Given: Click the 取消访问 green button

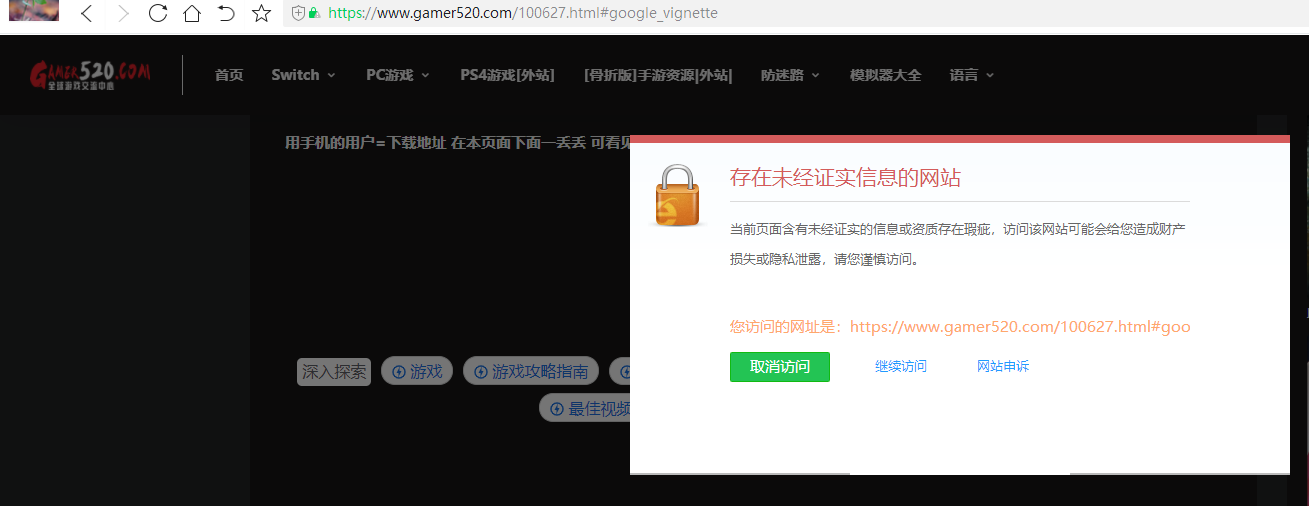Looking at the screenshot, I should tap(780, 367).
